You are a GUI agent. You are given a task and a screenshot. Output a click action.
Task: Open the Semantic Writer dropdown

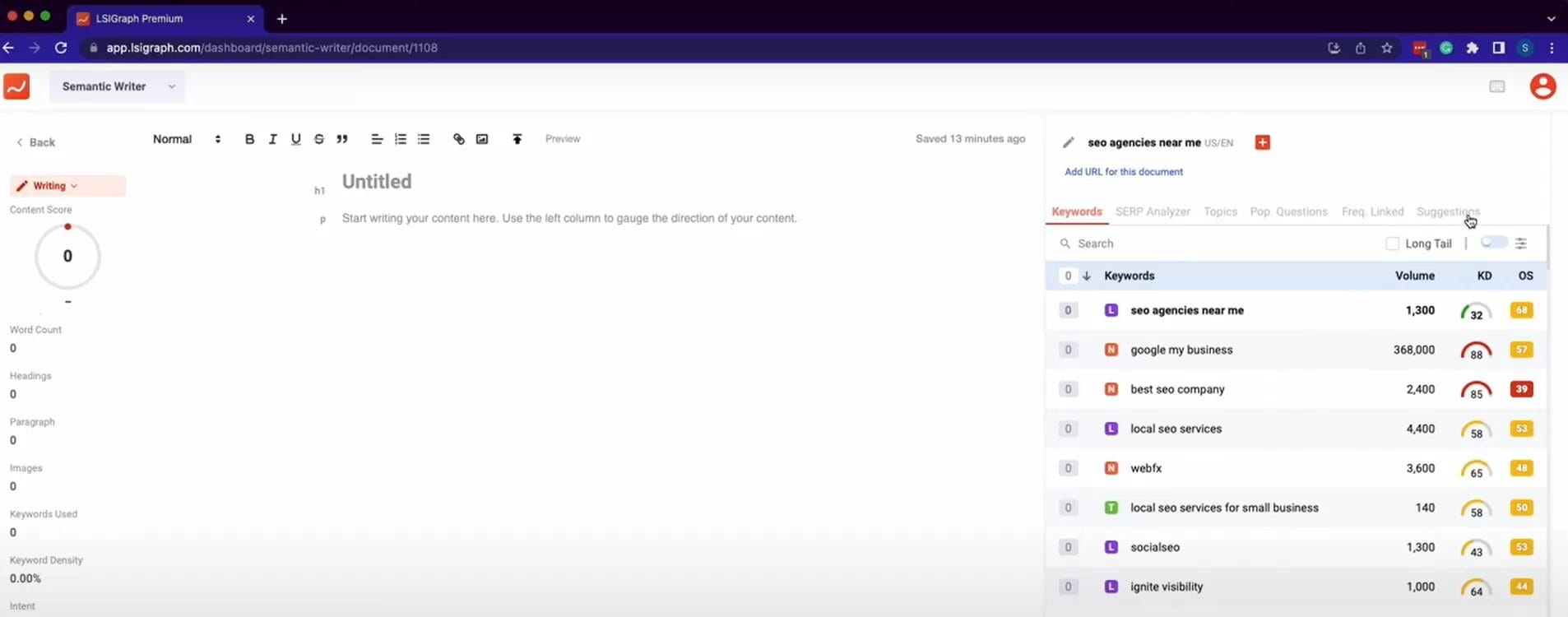click(118, 86)
